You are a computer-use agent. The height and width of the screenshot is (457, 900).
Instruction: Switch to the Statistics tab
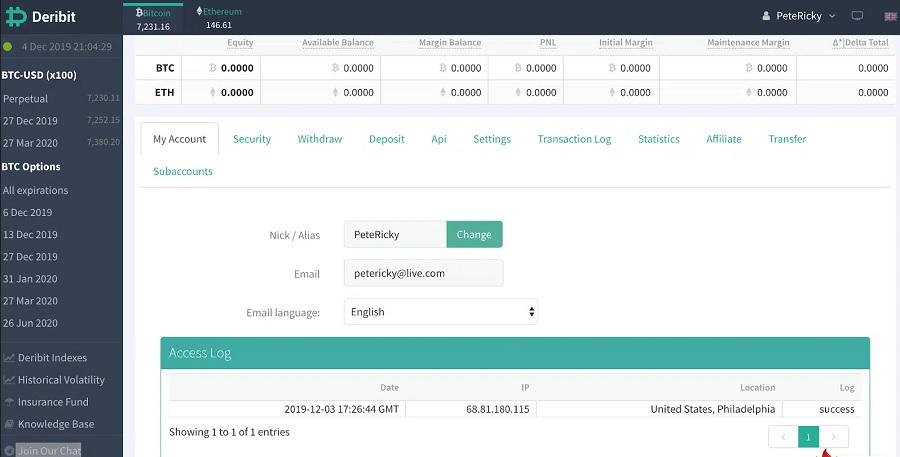pyautogui.click(x=658, y=139)
